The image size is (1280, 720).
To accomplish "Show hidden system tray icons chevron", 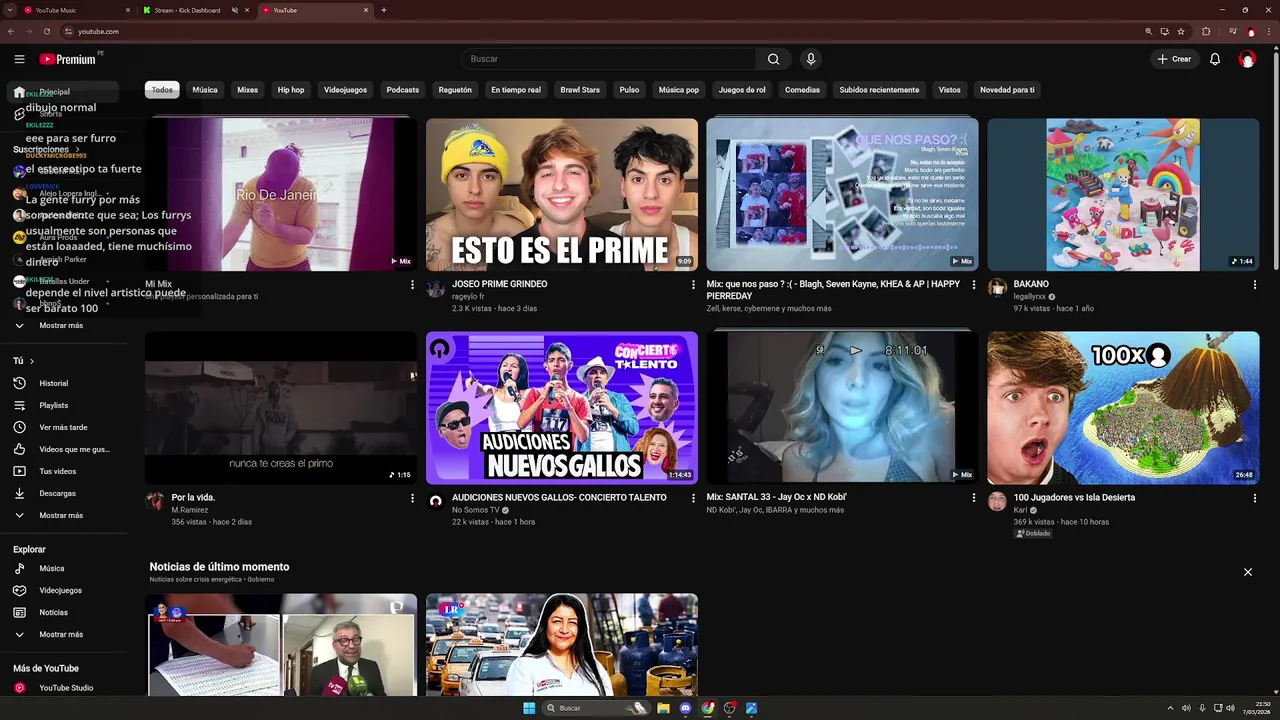I will point(1170,708).
